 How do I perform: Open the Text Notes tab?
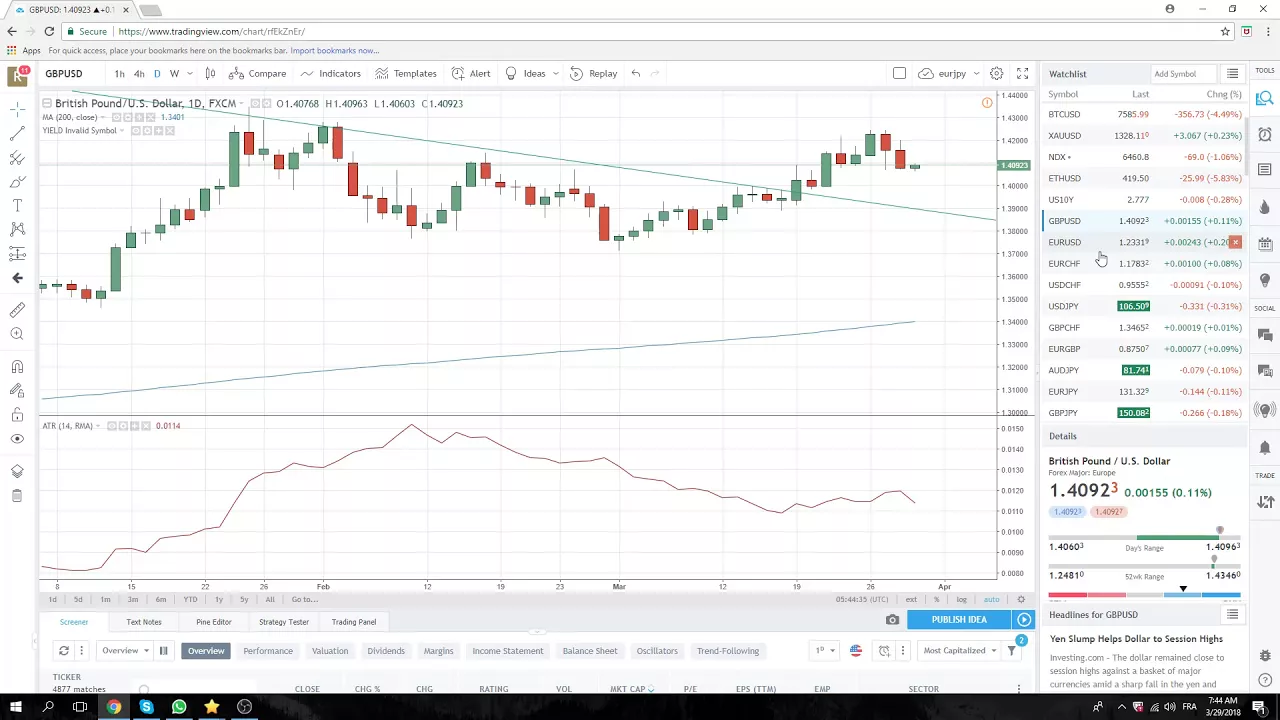(144, 622)
